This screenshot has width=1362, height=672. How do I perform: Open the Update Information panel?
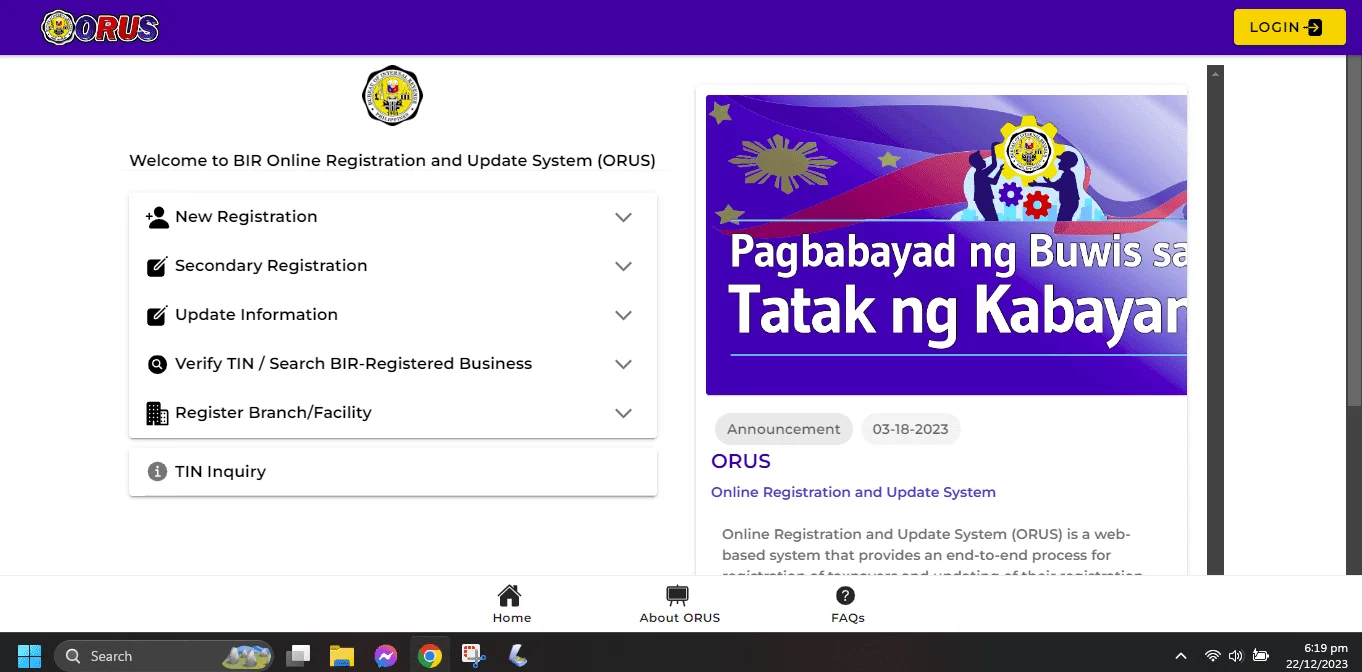click(393, 315)
